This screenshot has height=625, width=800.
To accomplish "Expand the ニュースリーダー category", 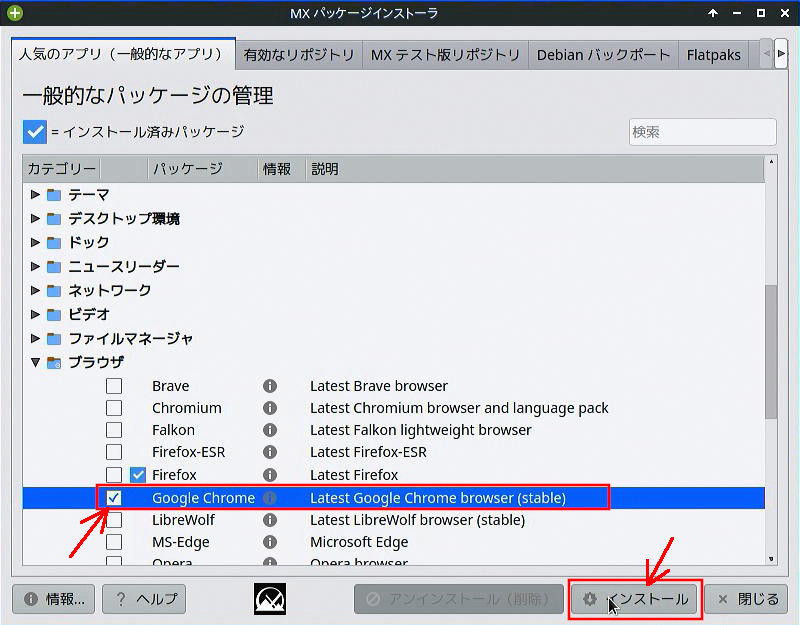I will (35, 266).
